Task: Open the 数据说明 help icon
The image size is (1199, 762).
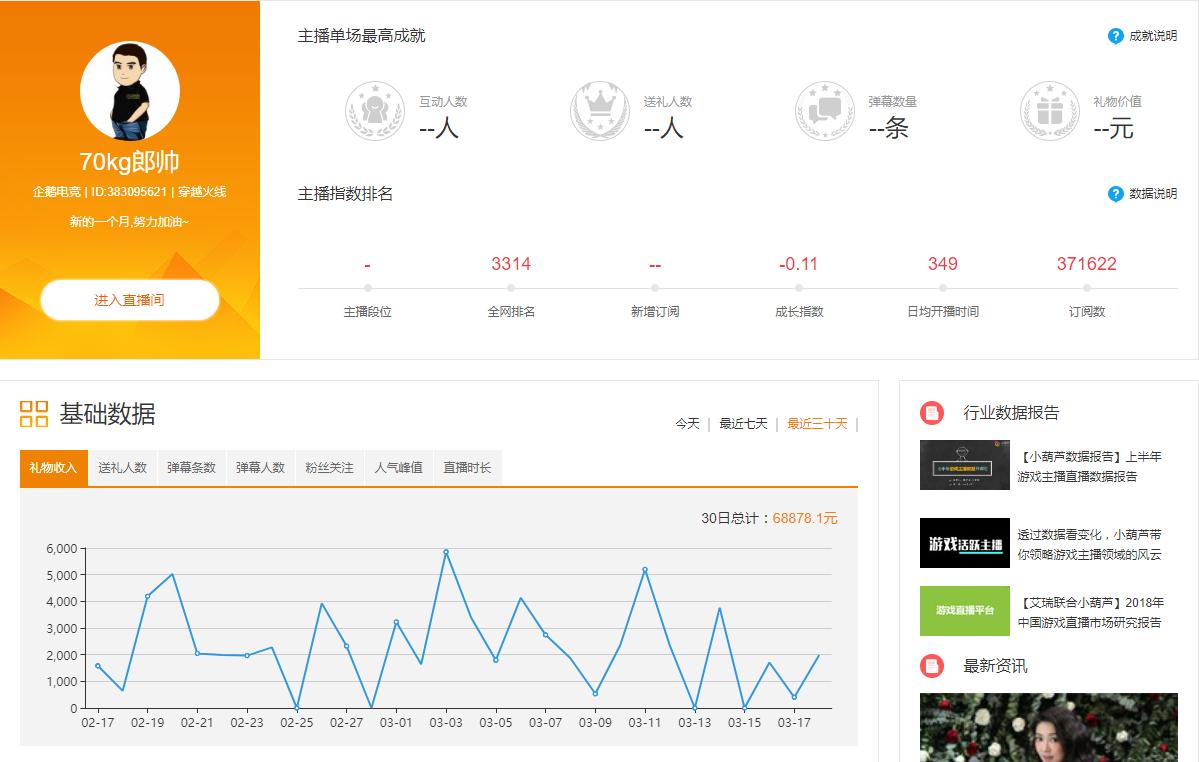Action: click(x=1116, y=194)
